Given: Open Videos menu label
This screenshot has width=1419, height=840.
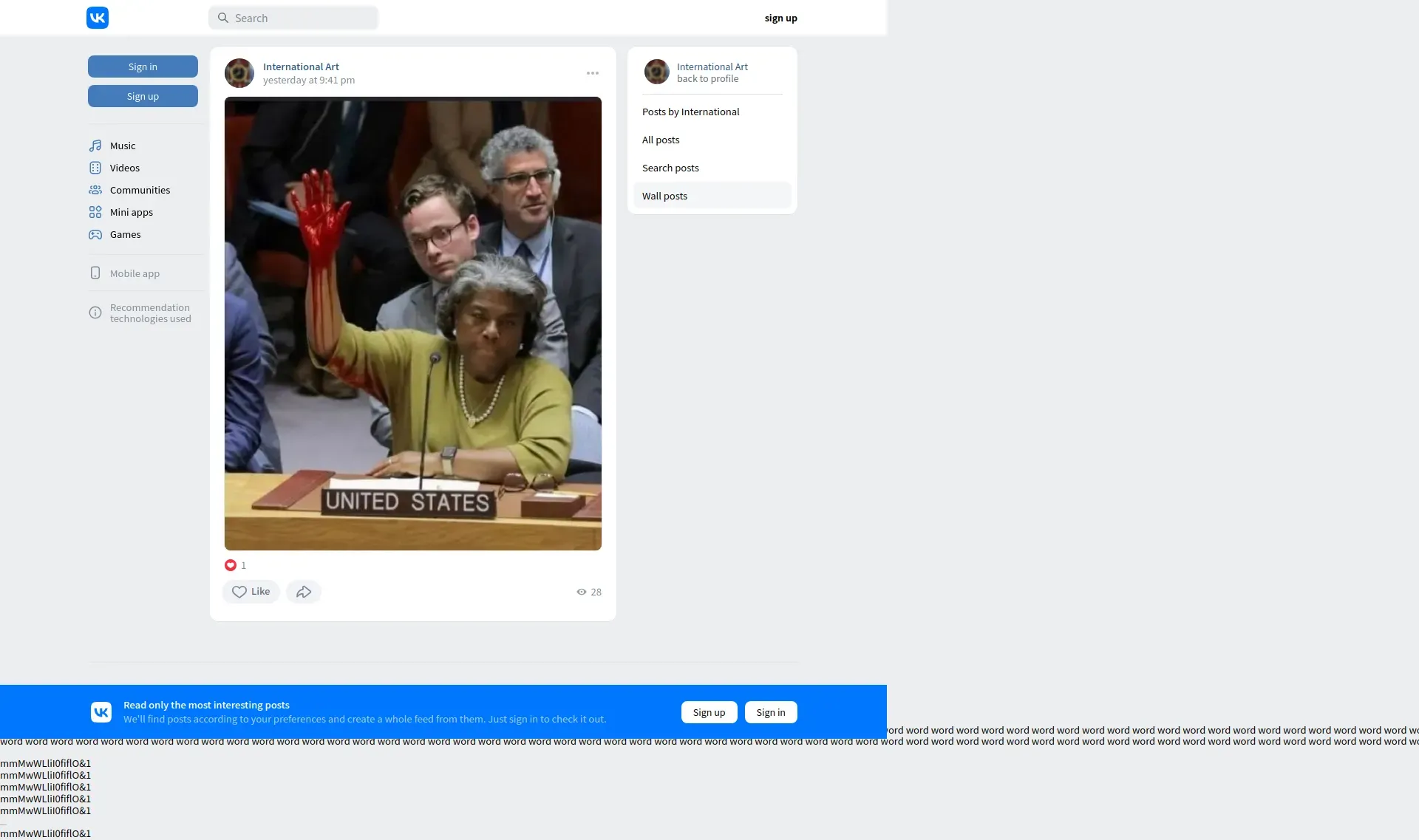Looking at the screenshot, I should (125, 168).
